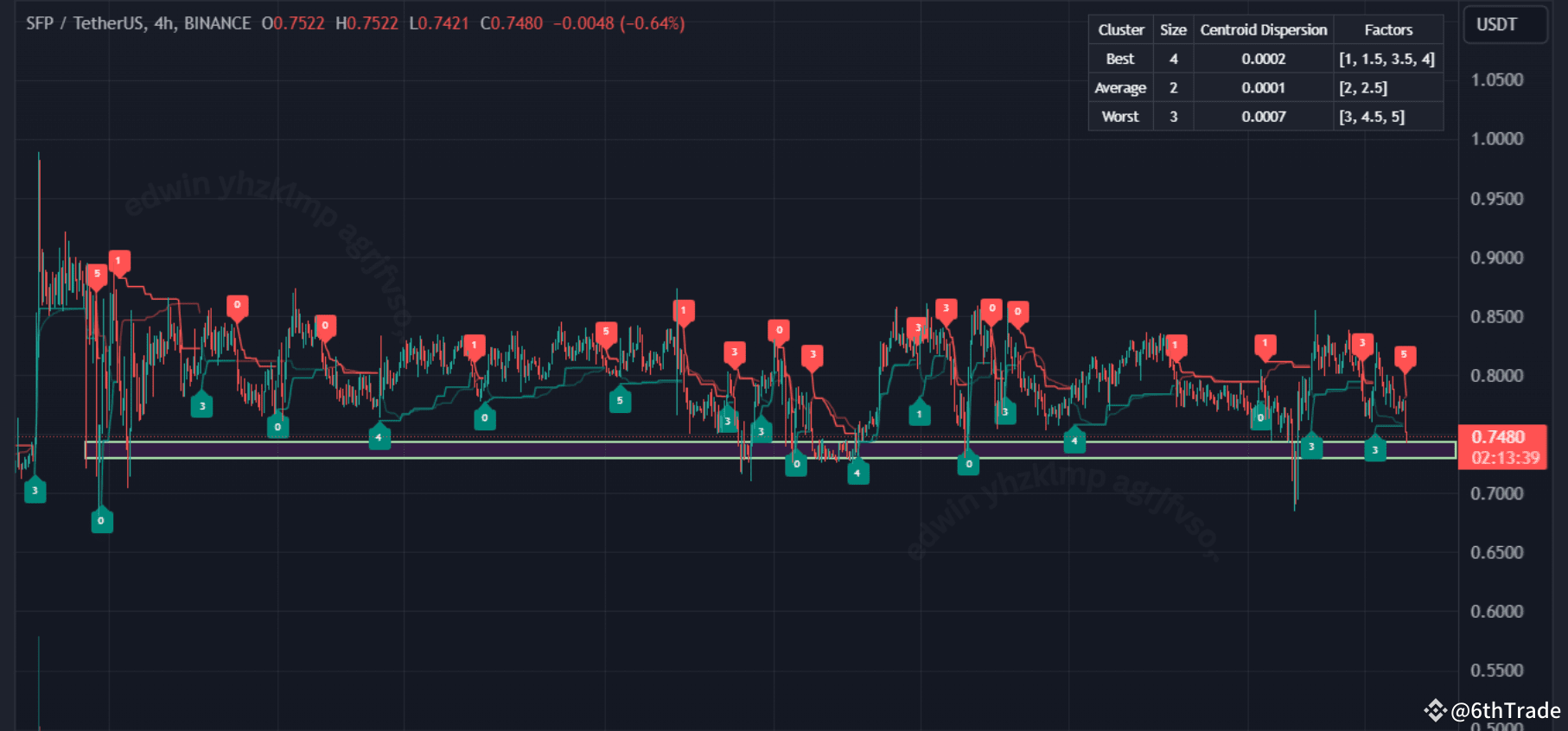Screen dimensions: 1568x731
Task: Select the open value O0.7522
Action: 293,23
